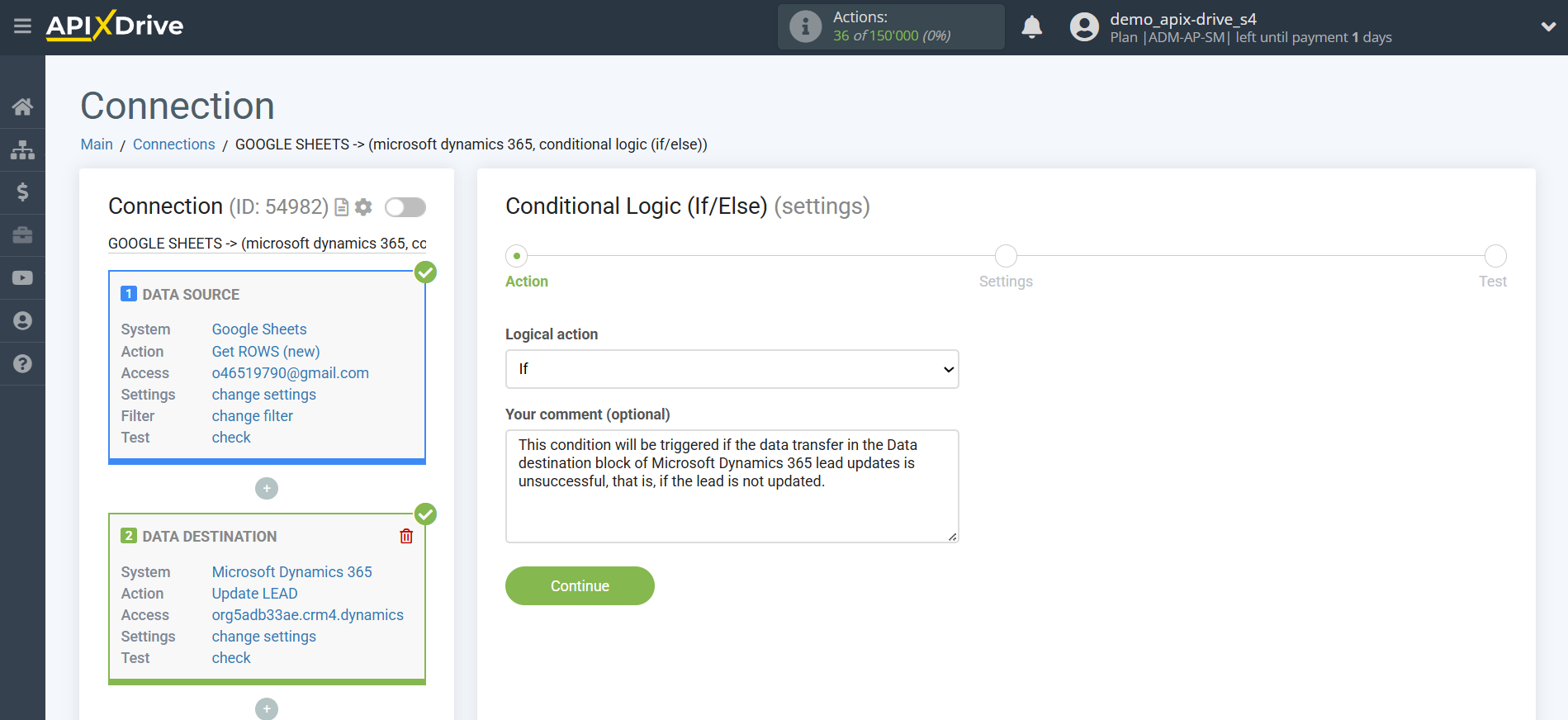Go to the Settings step
The image size is (1568, 720).
[1006, 256]
